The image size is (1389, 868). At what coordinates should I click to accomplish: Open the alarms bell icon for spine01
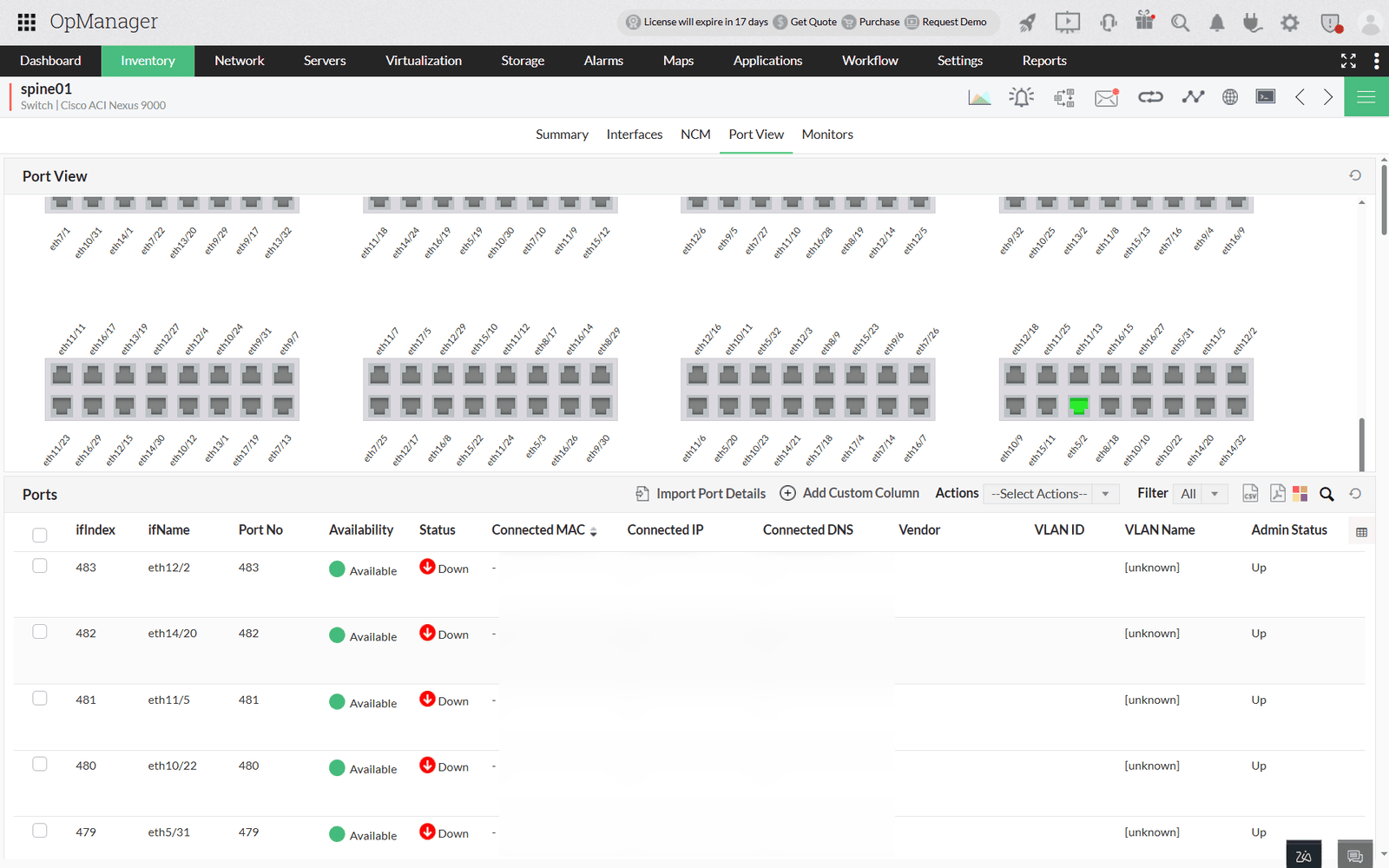tap(1021, 96)
